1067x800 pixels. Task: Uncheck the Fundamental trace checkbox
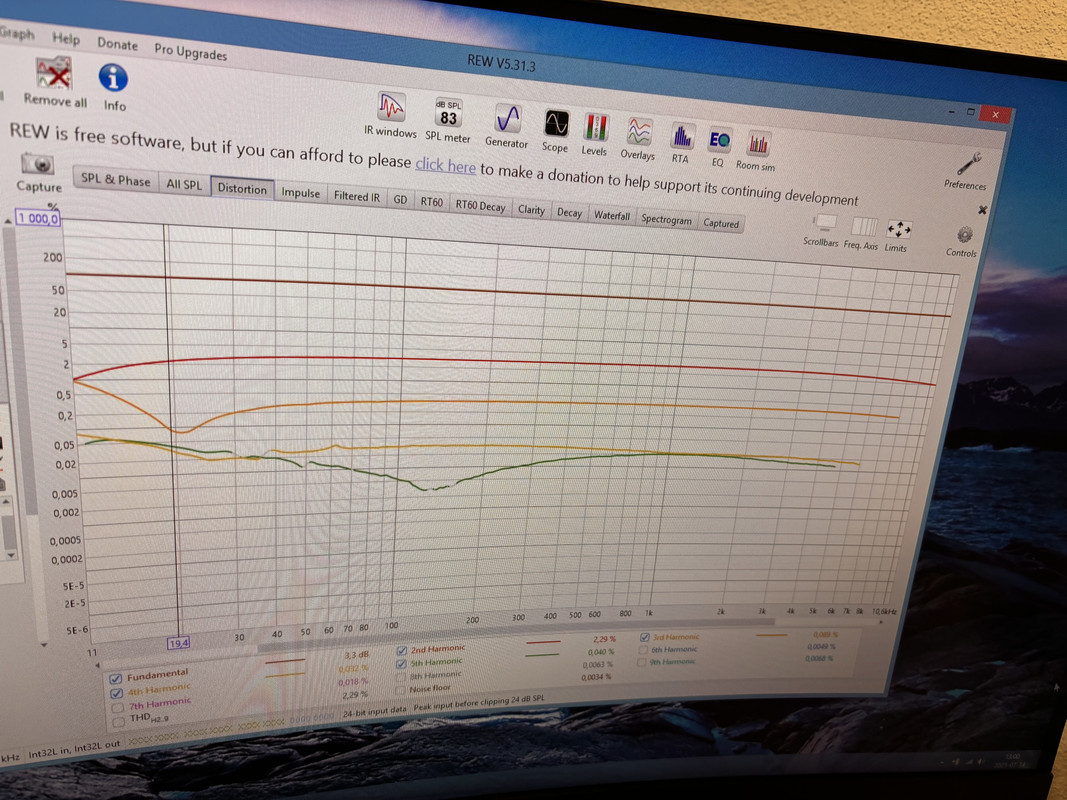pyautogui.click(x=116, y=678)
